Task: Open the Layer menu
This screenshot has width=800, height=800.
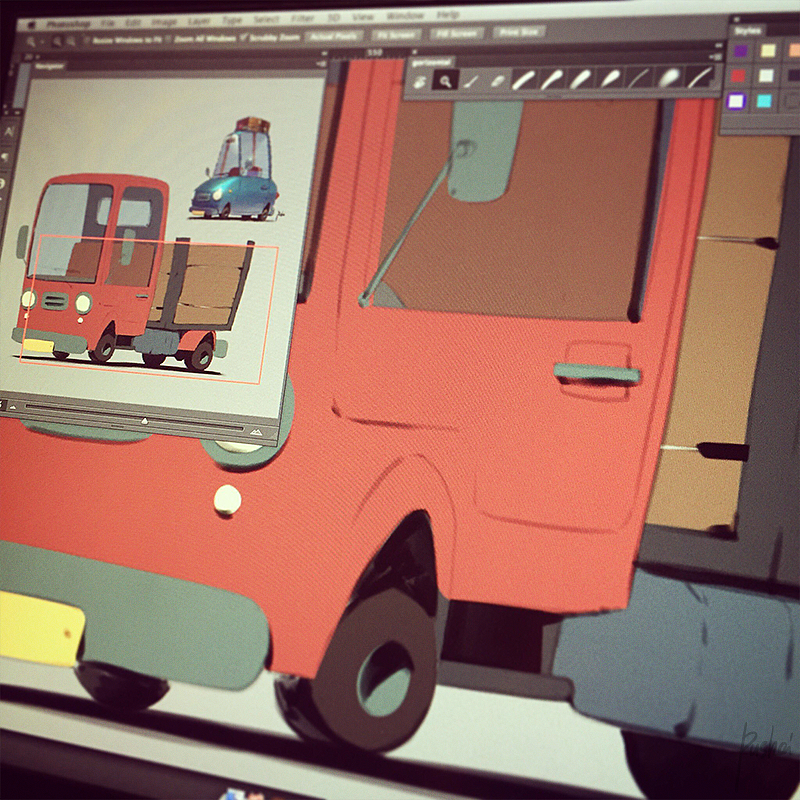Action: point(199,21)
